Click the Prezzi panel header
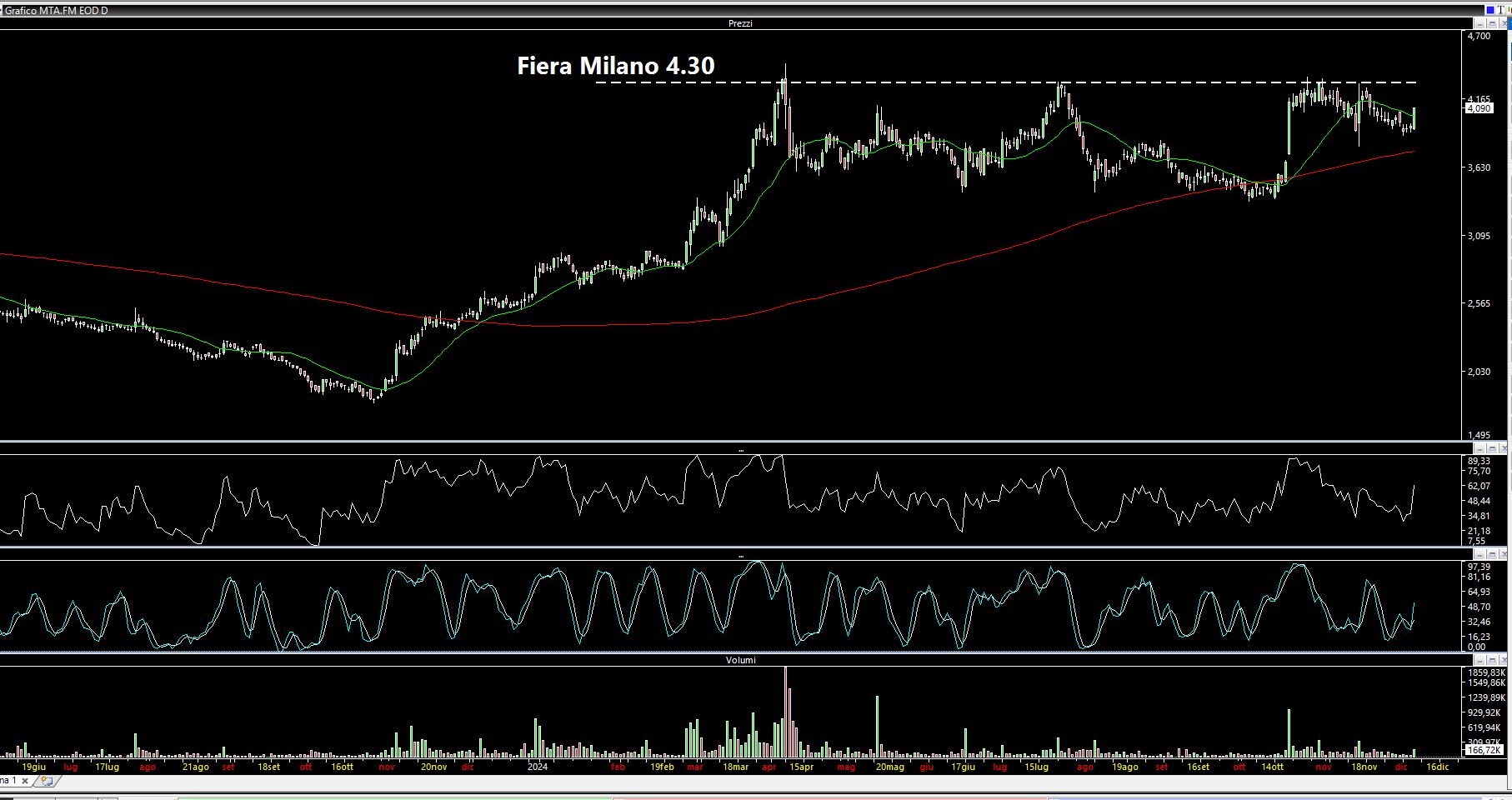The image size is (1512, 800). point(740,23)
